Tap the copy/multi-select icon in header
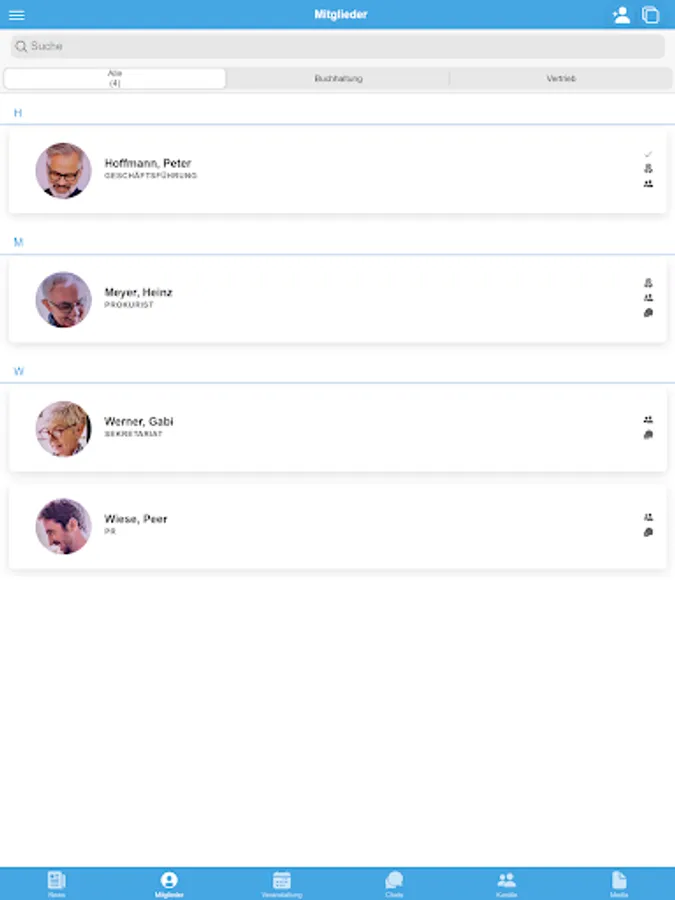Image resolution: width=675 pixels, height=900 pixels. [x=650, y=15]
